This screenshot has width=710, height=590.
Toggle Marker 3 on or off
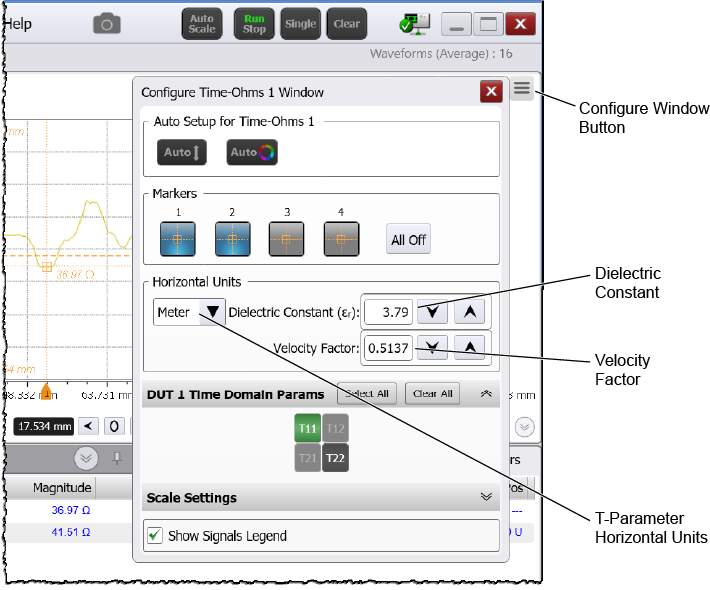[x=287, y=240]
